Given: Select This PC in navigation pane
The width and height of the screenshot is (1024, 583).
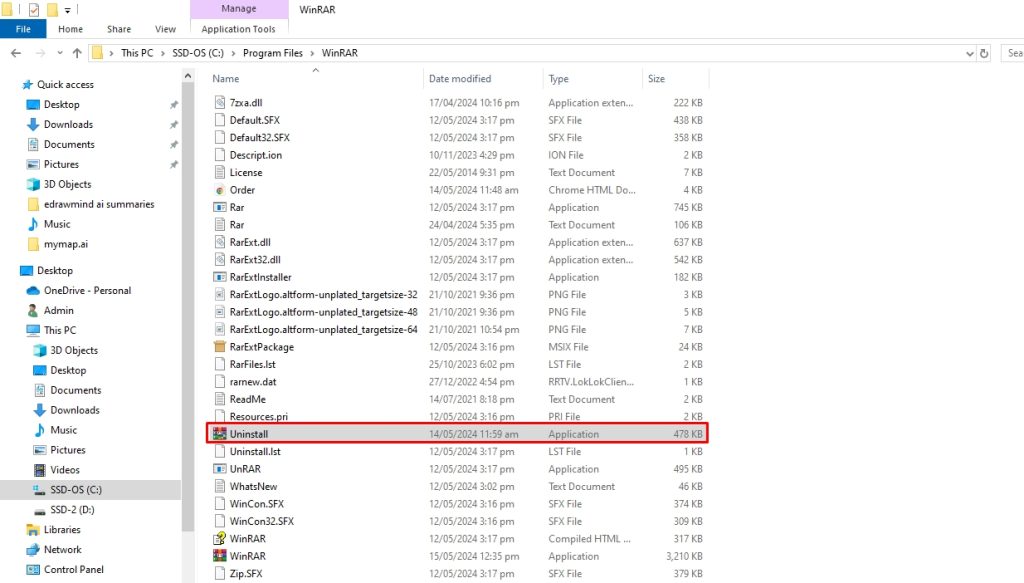Looking at the screenshot, I should coord(59,330).
